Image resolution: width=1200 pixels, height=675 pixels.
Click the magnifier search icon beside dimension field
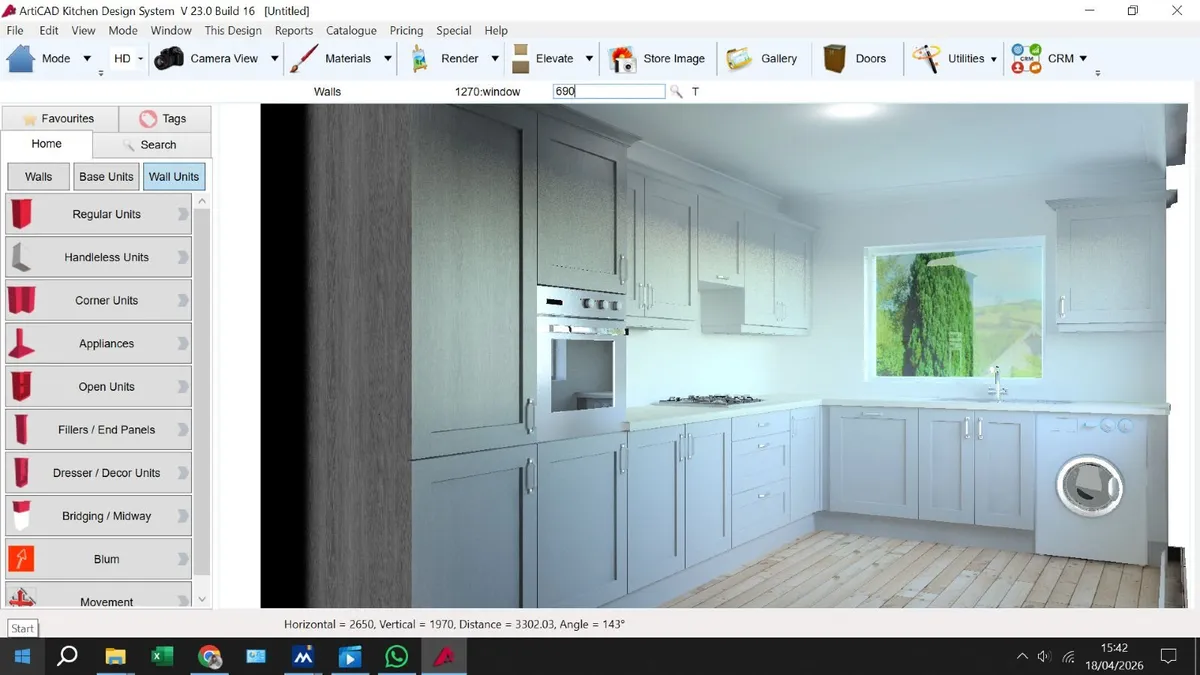676,91
